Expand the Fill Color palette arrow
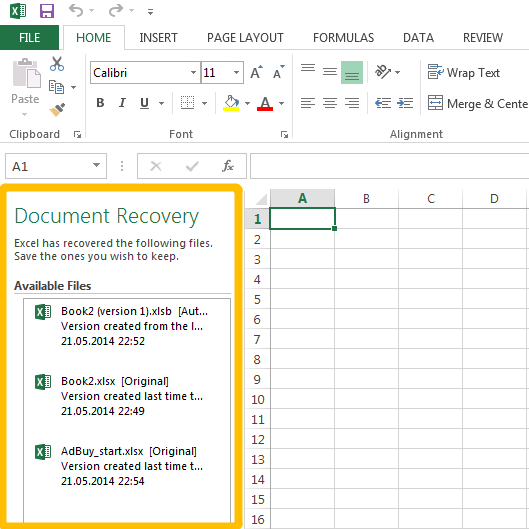 coord(248,103)
